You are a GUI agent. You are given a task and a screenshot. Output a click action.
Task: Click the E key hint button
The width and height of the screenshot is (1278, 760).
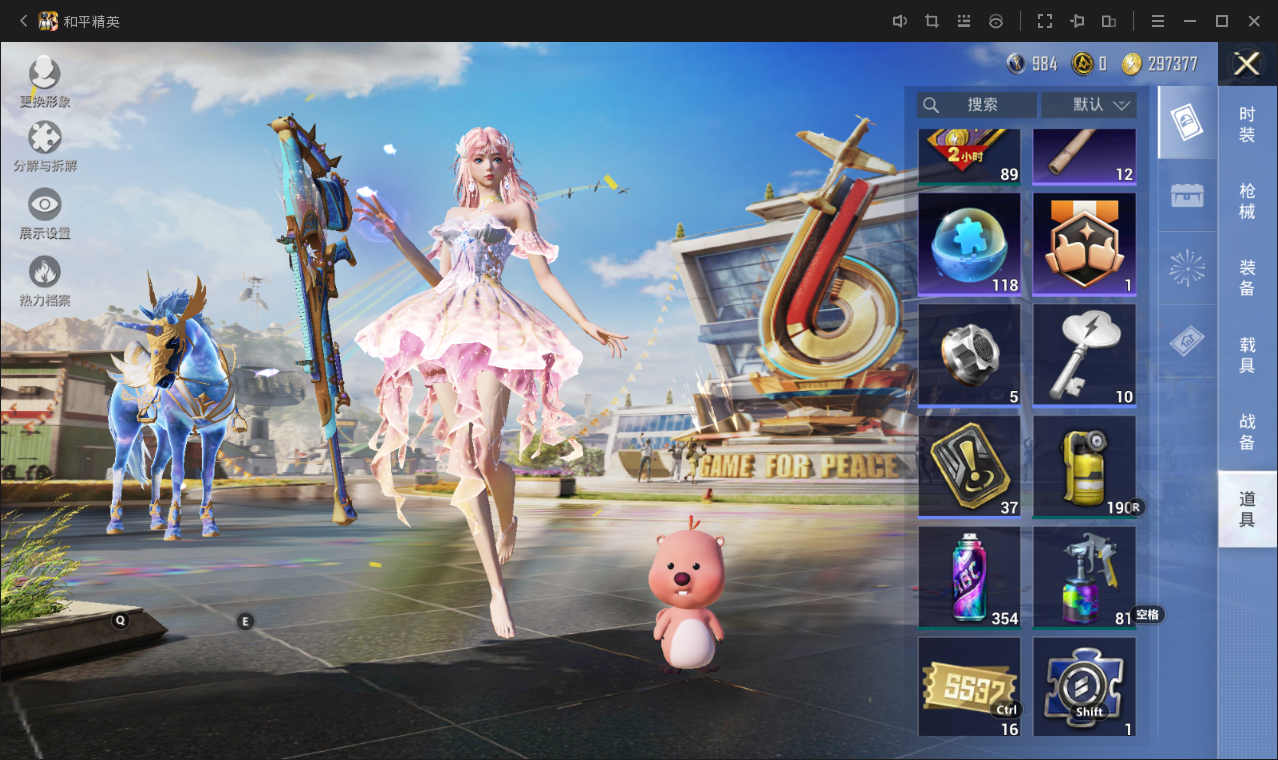(x=245, y=621)
